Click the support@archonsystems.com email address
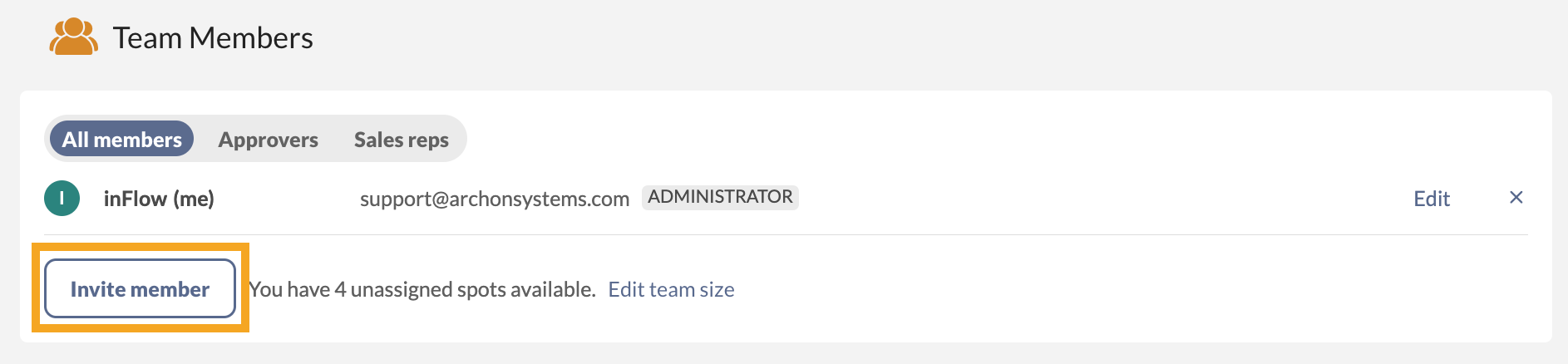This screenshot has height=364, width=1568. tap(494, 199)
